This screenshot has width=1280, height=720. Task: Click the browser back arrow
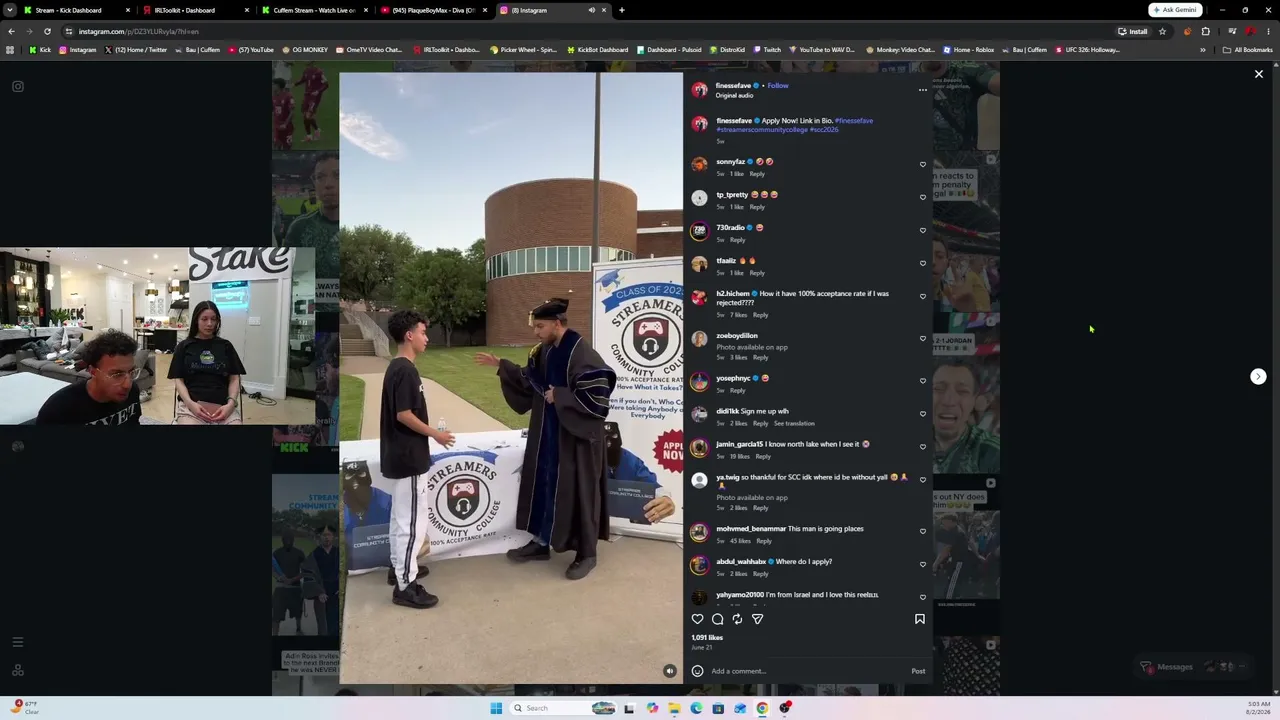click(x=11, y=31)
